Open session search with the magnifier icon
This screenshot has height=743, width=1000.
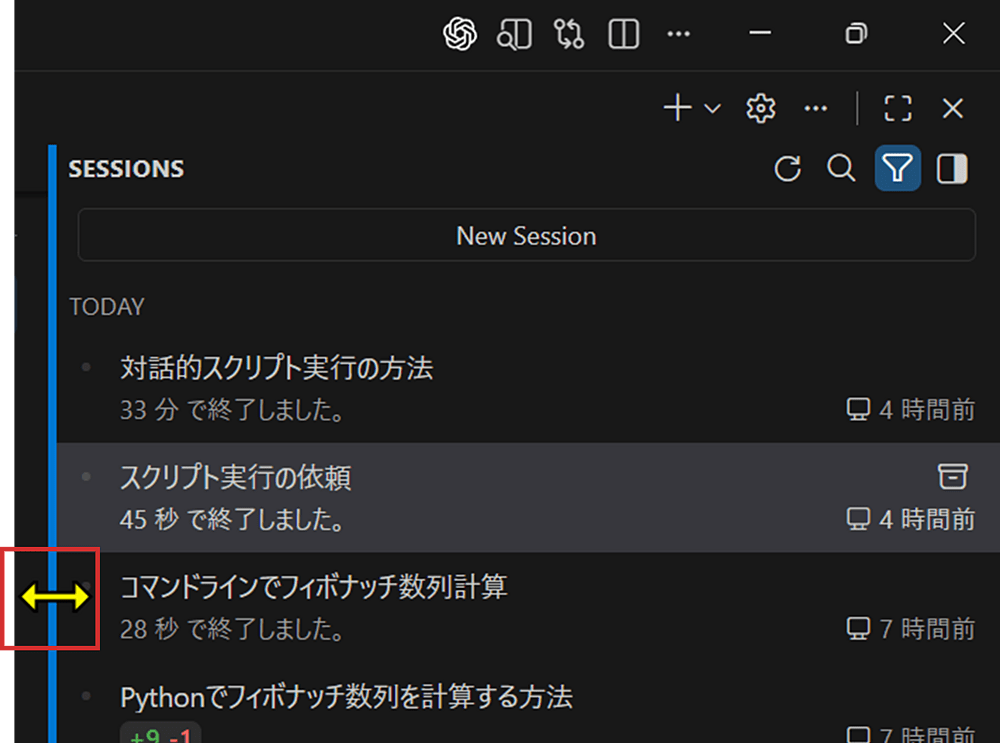click(x=841, y=169)
